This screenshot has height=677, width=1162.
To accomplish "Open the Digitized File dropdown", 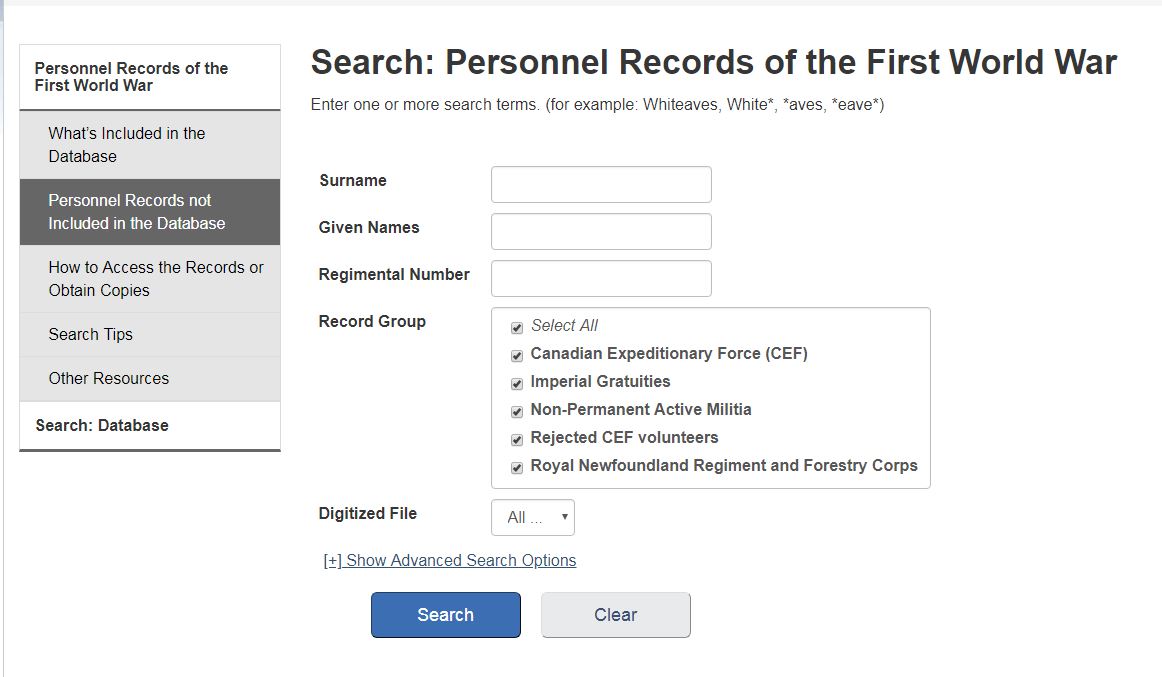I will click(533, 517).
